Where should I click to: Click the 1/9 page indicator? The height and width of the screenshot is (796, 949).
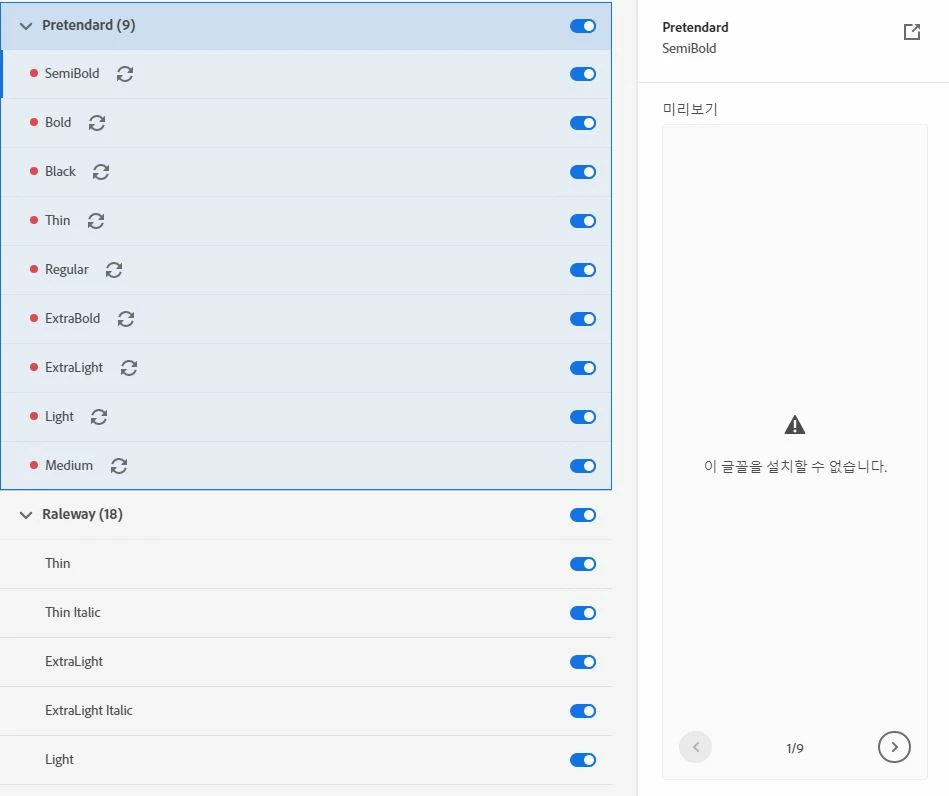coord(795,748)
